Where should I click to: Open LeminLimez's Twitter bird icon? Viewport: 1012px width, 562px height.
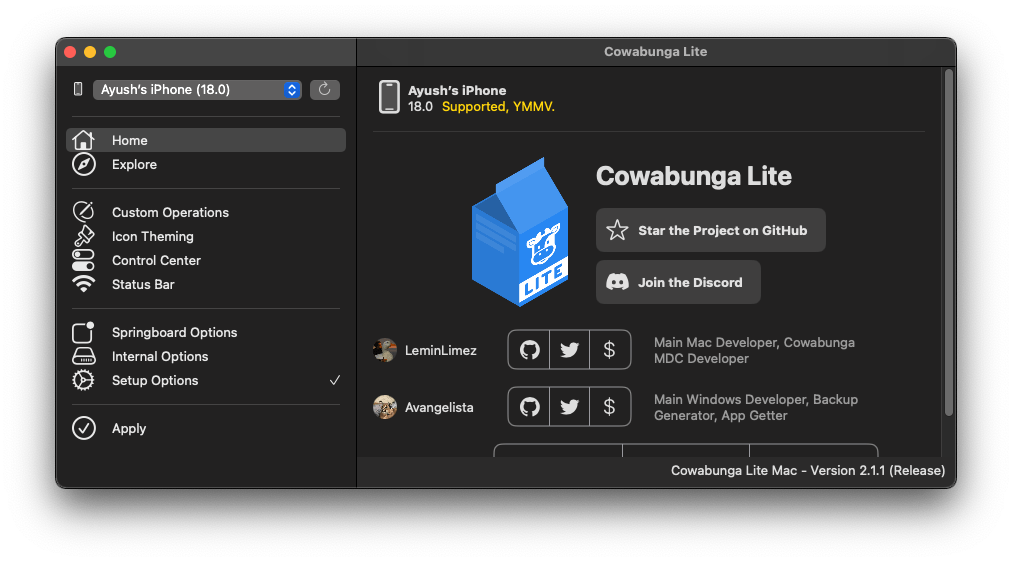click(569, 350)
